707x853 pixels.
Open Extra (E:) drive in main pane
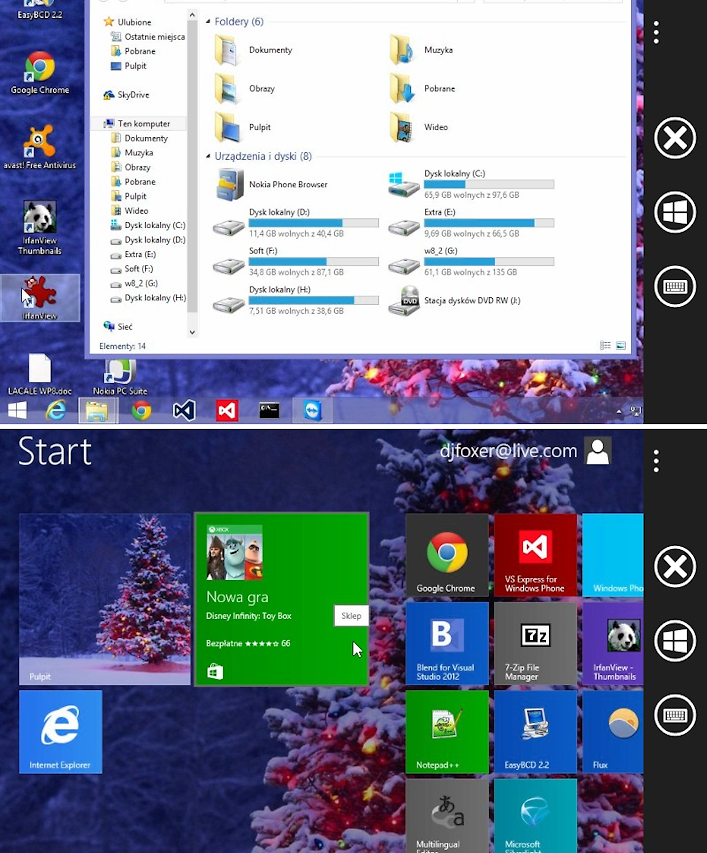pyautogui.click(x=471, y=223)
